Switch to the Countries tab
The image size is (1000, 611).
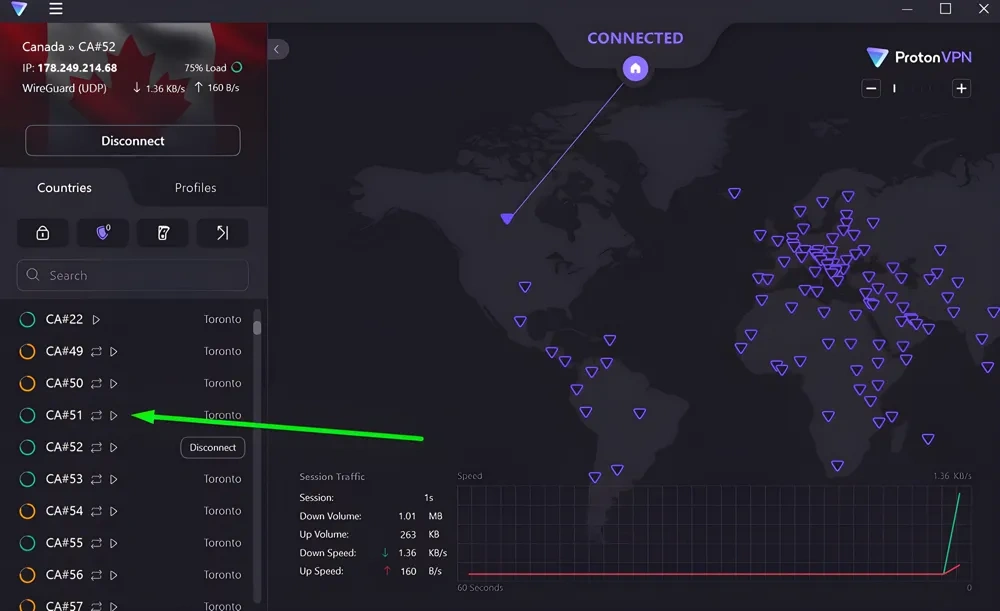click(64, 188)
